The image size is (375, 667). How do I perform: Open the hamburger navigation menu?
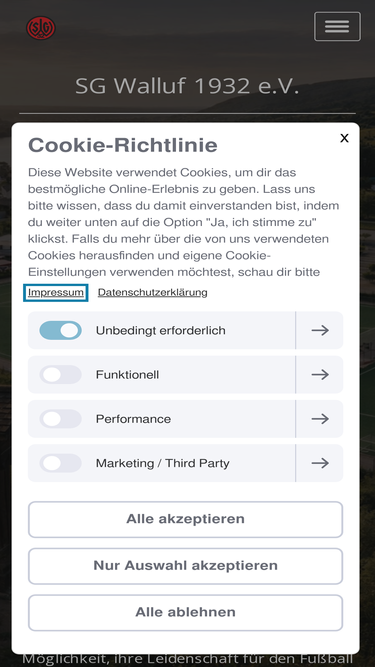tap(337, 26)
